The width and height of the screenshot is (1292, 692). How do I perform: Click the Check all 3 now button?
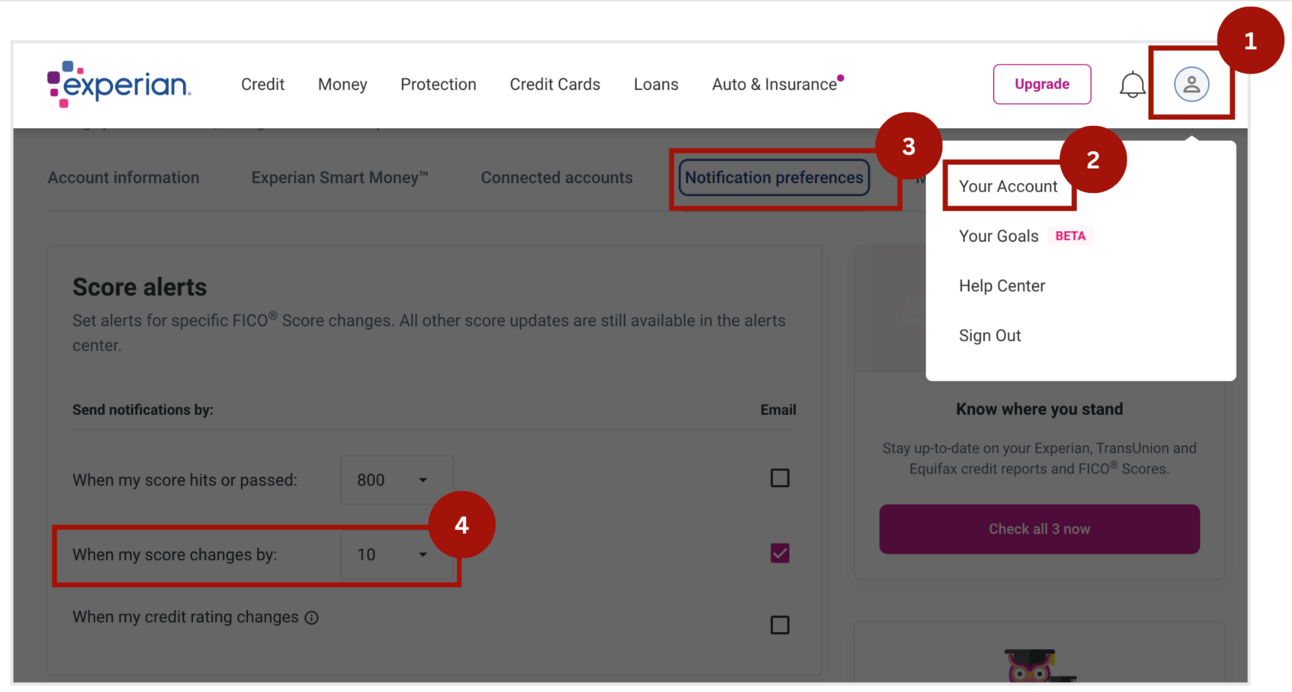pos(1040,529)
